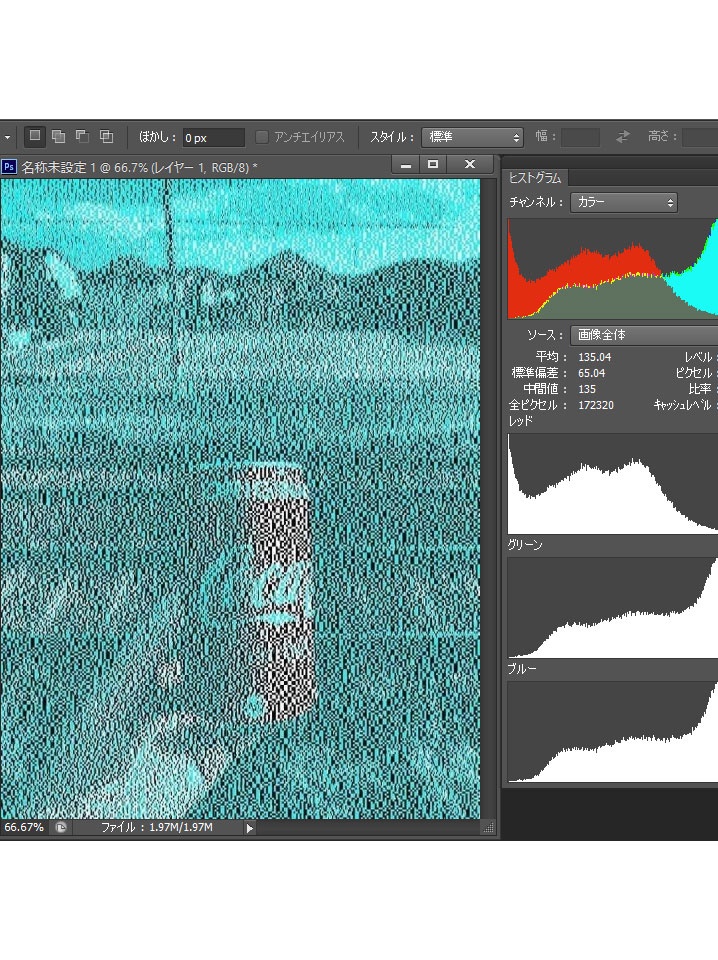718x960 pixels.
Task: Select the New Selection mode icon
Action: [35, 136]
